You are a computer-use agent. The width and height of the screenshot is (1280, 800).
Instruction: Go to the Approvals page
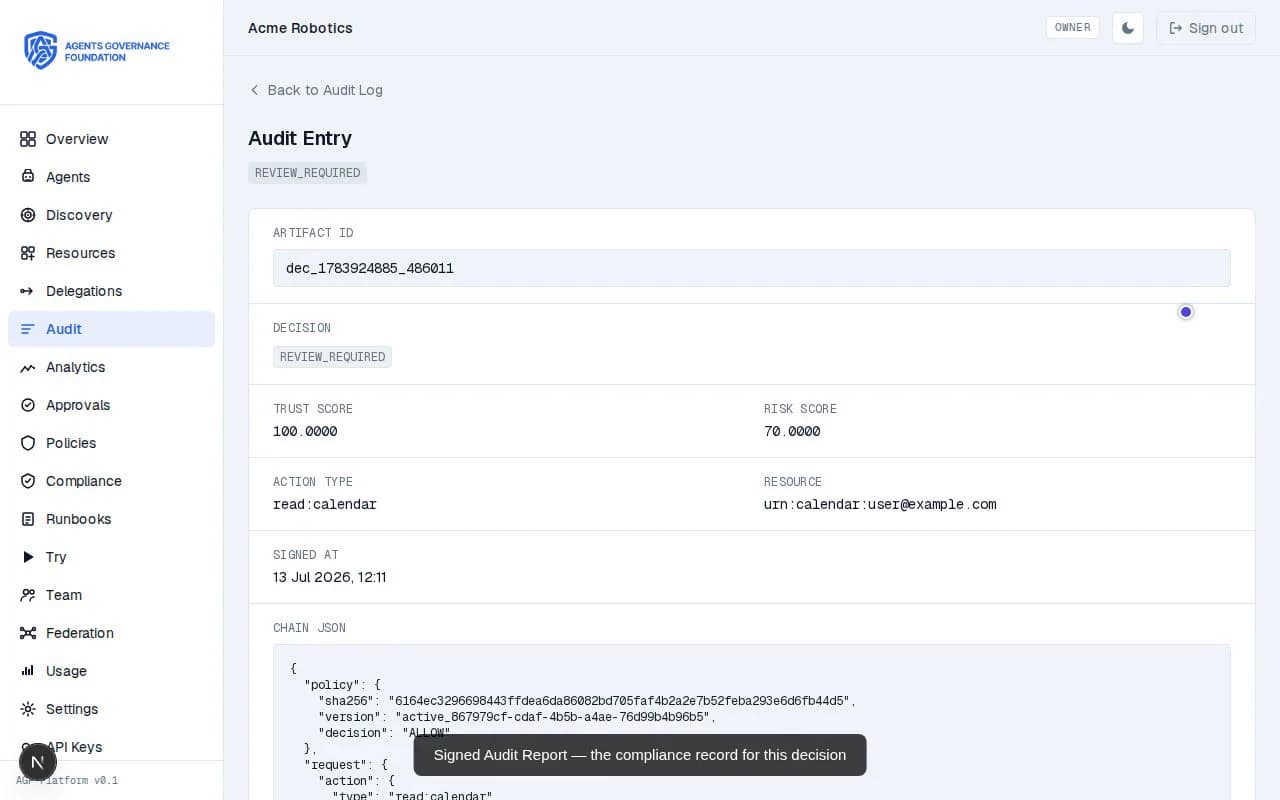tap(111, 405)
